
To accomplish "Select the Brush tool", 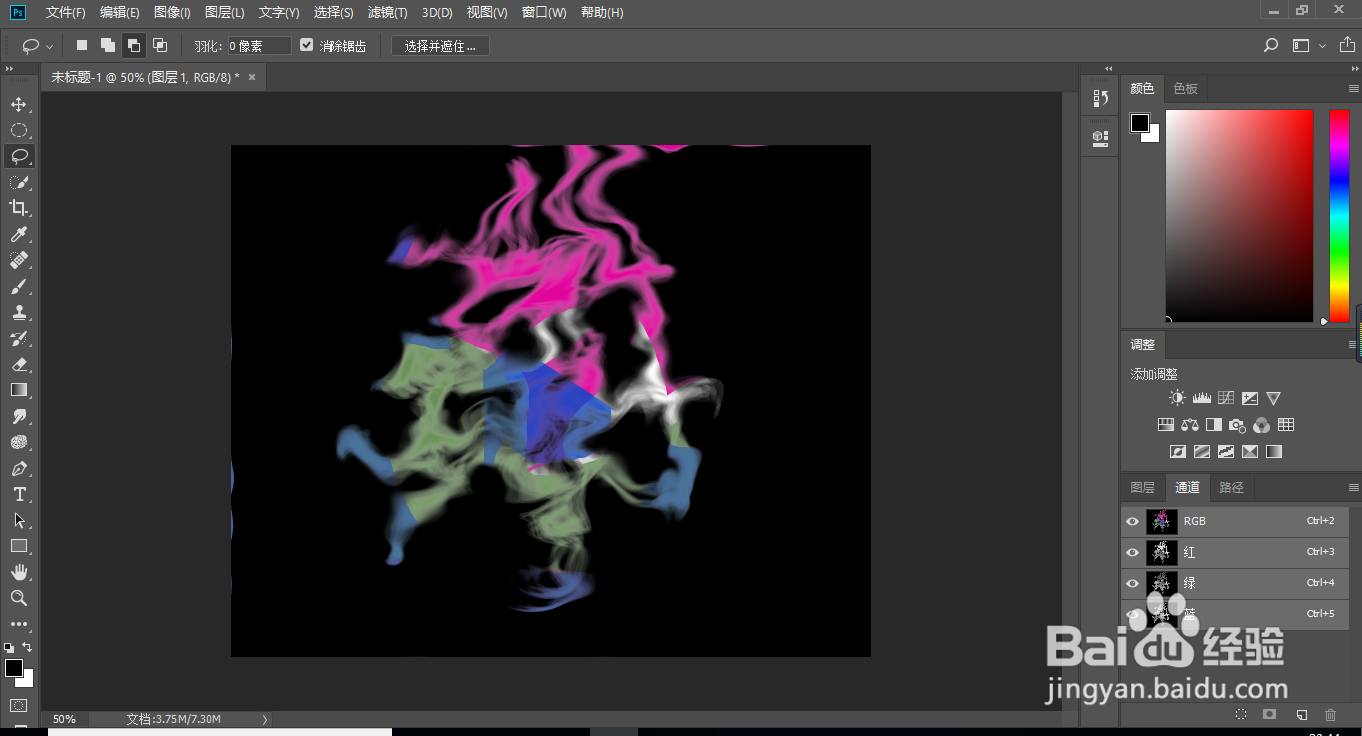I will tap(18, 286).
